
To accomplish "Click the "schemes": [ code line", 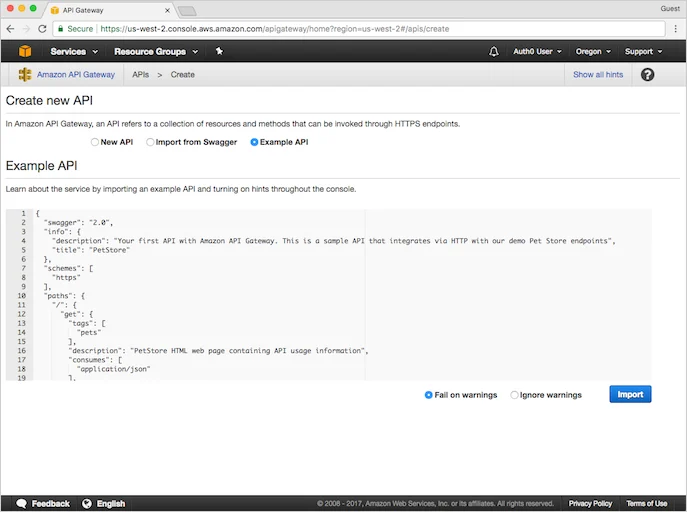I will coord(68,268).
